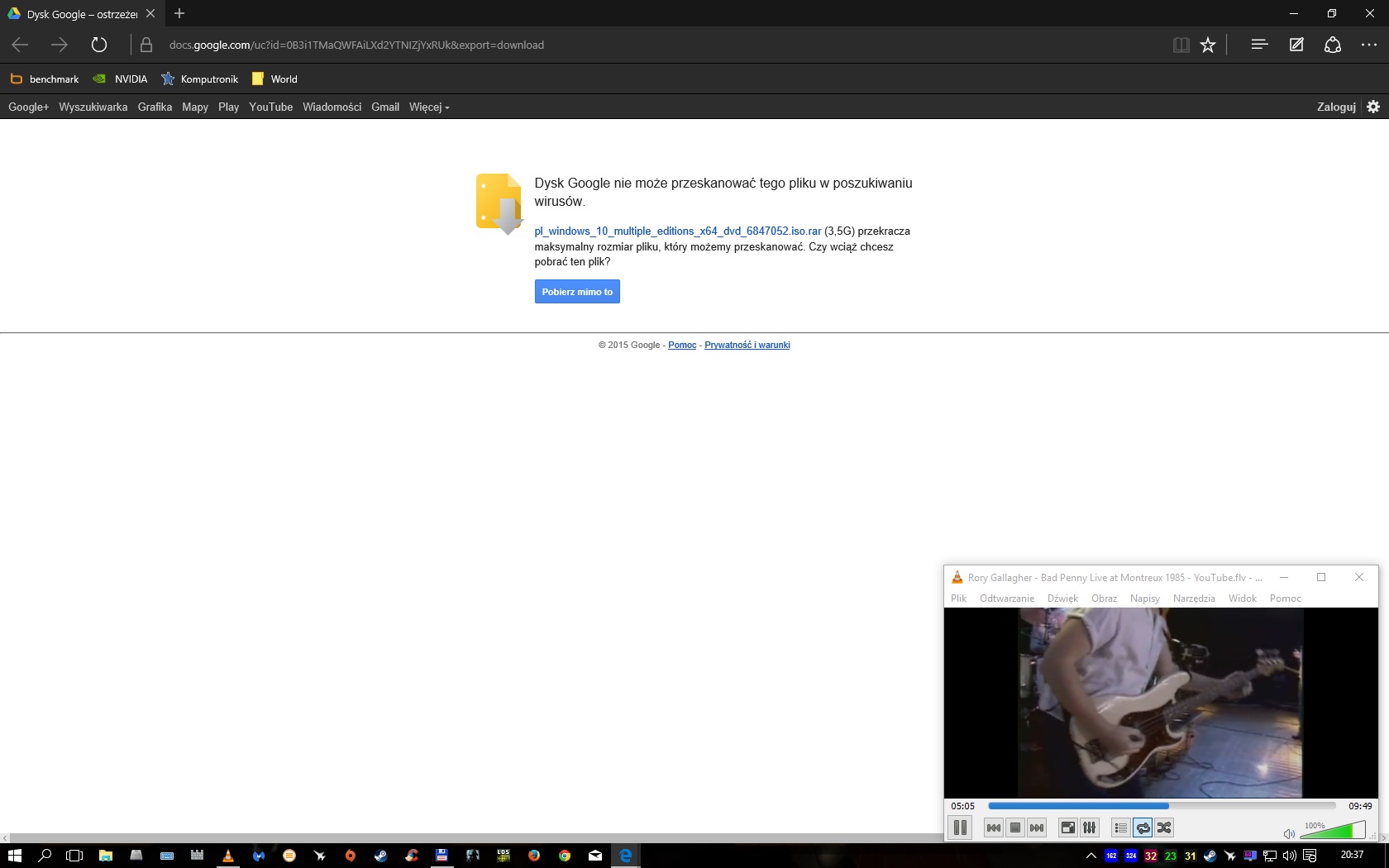Open File Explorer from taskbar
This screenshot has height=868, width=1389.
[105, 856]
